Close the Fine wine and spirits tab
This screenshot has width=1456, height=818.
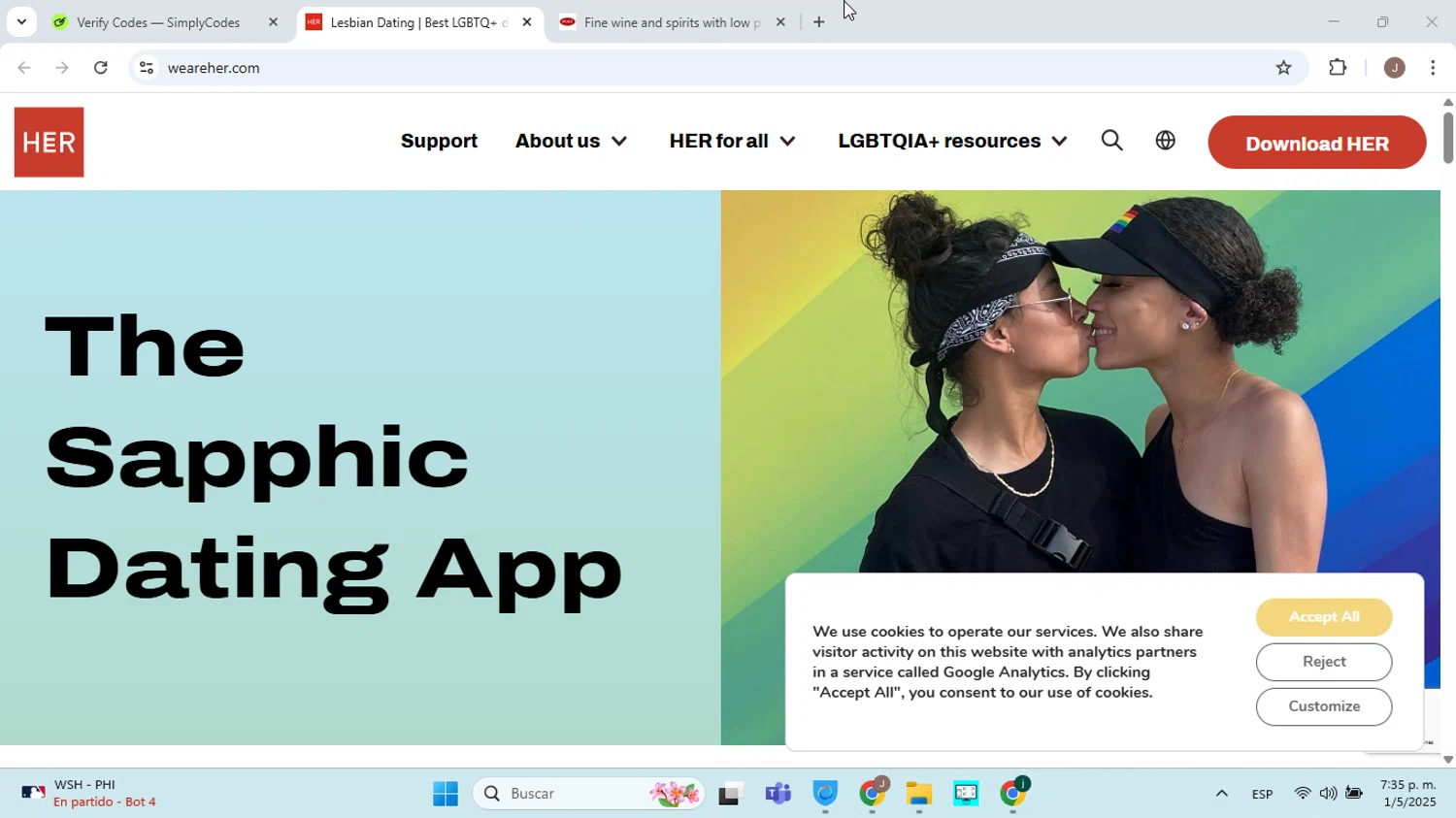[x=780, y=21]
